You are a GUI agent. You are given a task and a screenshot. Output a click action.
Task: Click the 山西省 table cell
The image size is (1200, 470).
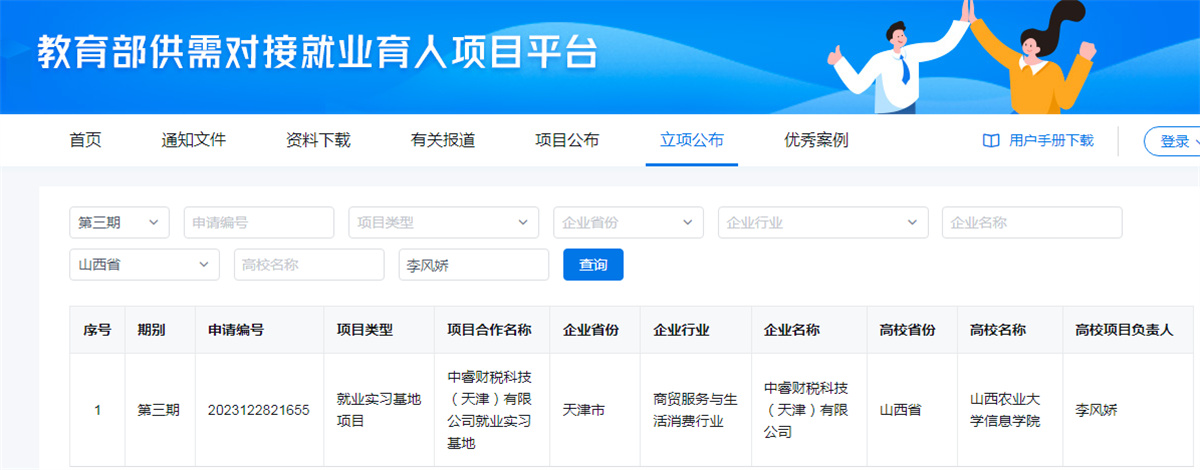pos(911,410)
